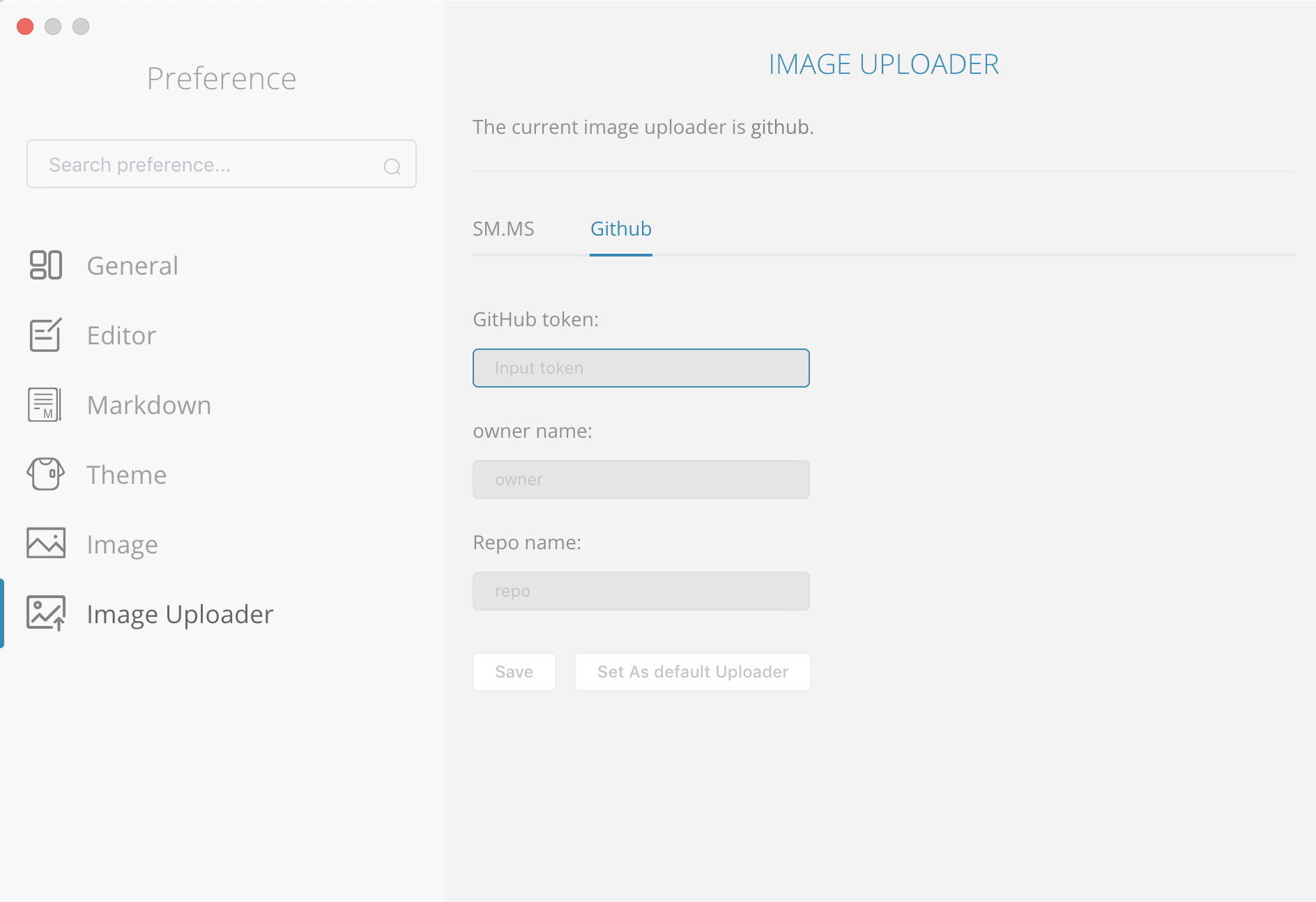Click Set As default Uploader button

tap(692, 672)
